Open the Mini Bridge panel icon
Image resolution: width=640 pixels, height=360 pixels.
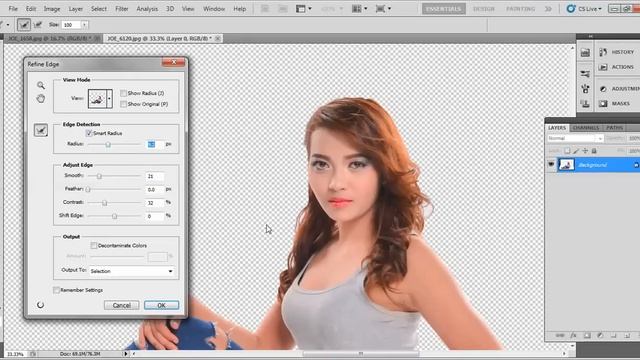pyautogui.click(x=585, y=52)
